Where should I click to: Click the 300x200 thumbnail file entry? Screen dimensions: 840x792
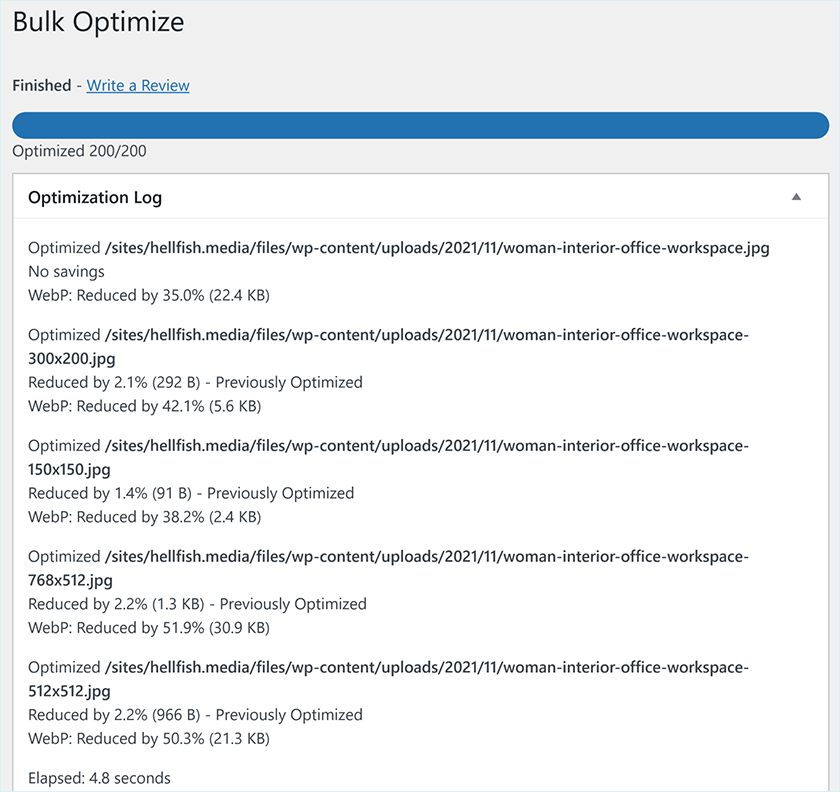400,345
